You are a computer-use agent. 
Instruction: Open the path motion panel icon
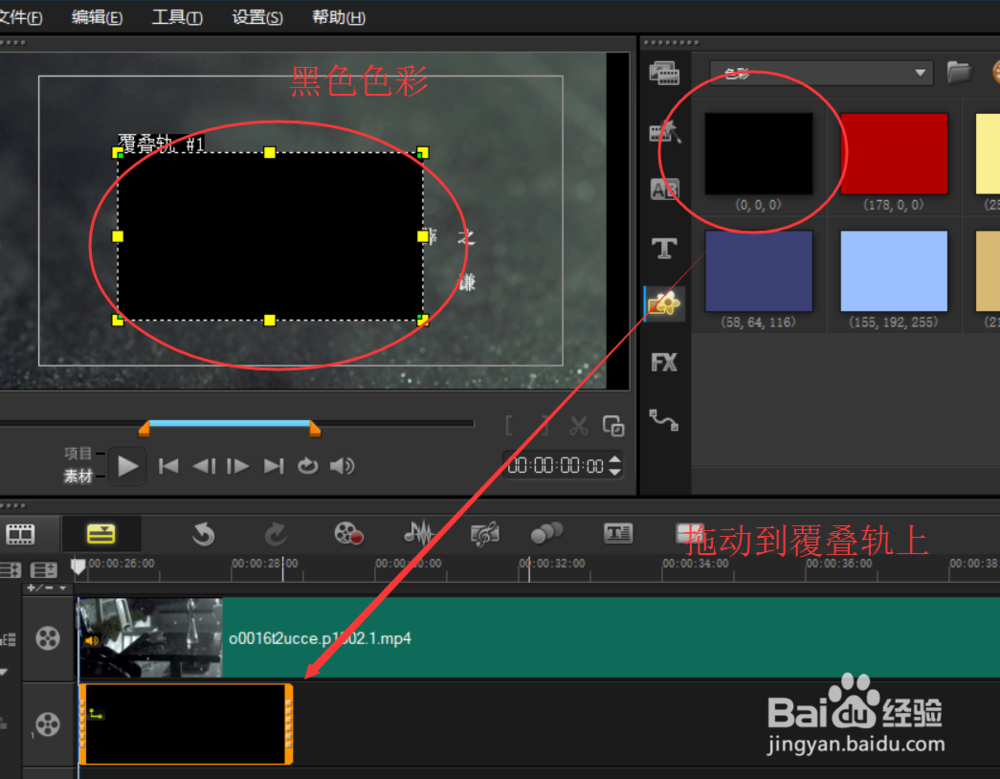664,420
